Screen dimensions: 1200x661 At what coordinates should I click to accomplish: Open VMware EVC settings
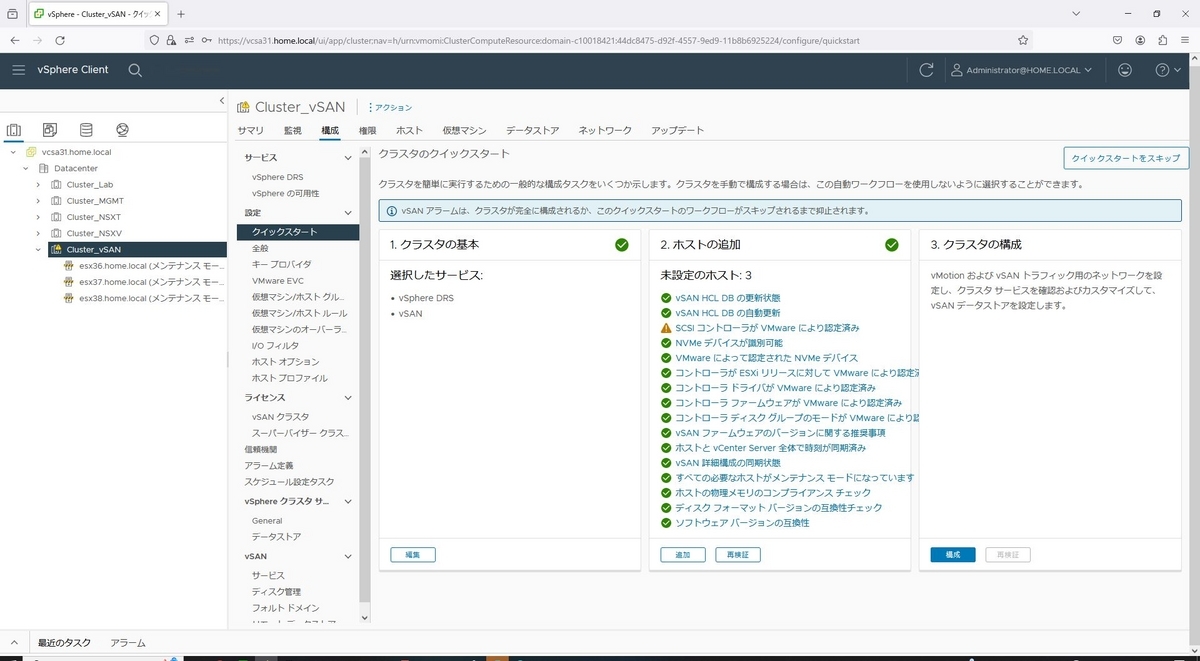click(277, 282)
